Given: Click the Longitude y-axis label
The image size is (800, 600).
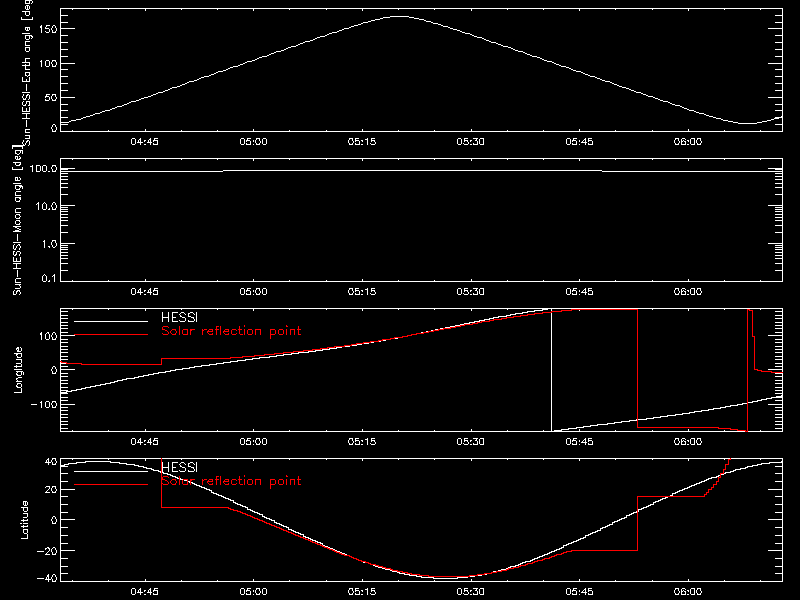Looking at the screenshot, I should [18, 369].
